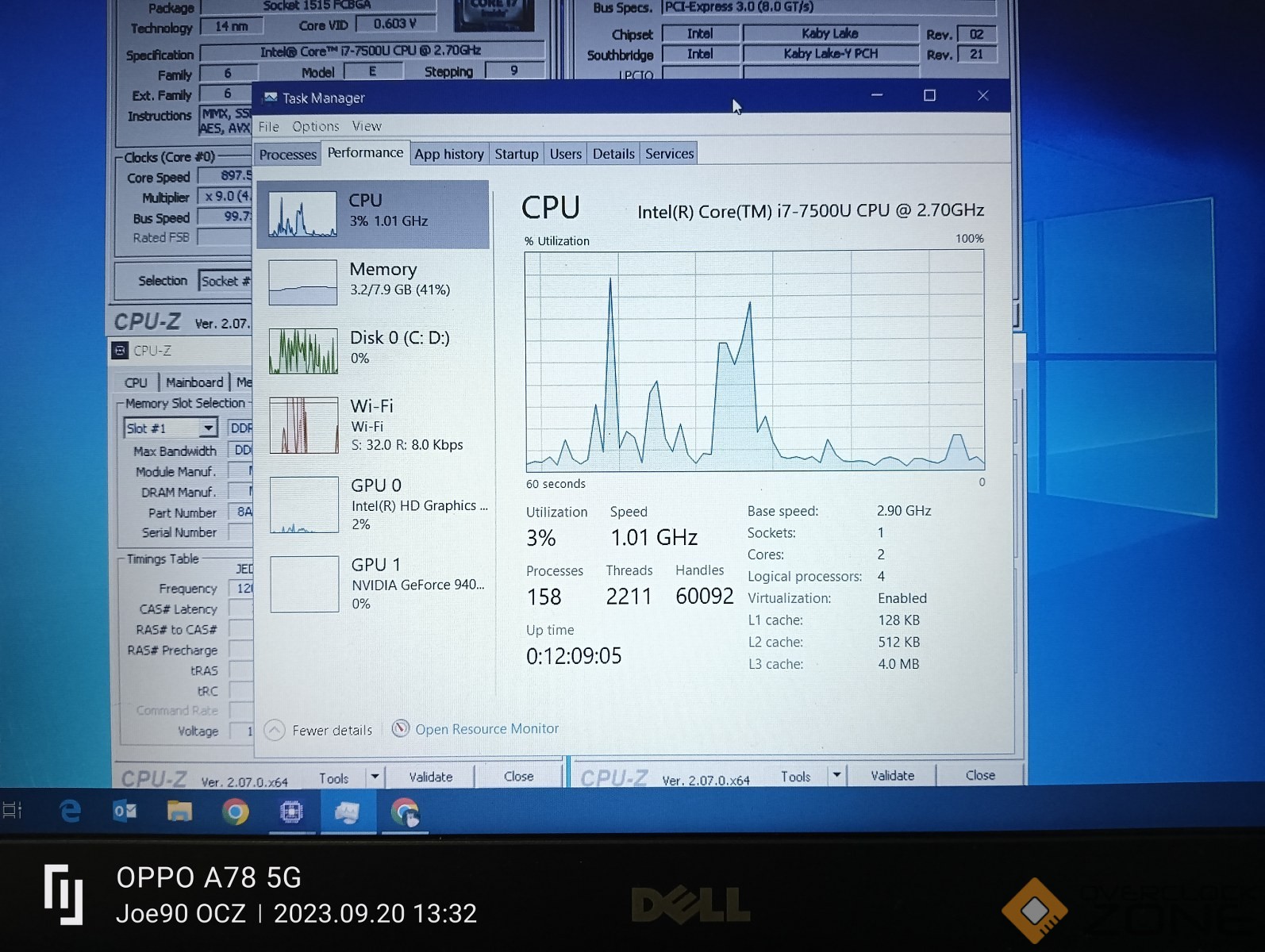The width and height of the screenshot is (1265, 952).
Task: Launch Microsoft Edge from the taskbar
Action: point(70,811)
